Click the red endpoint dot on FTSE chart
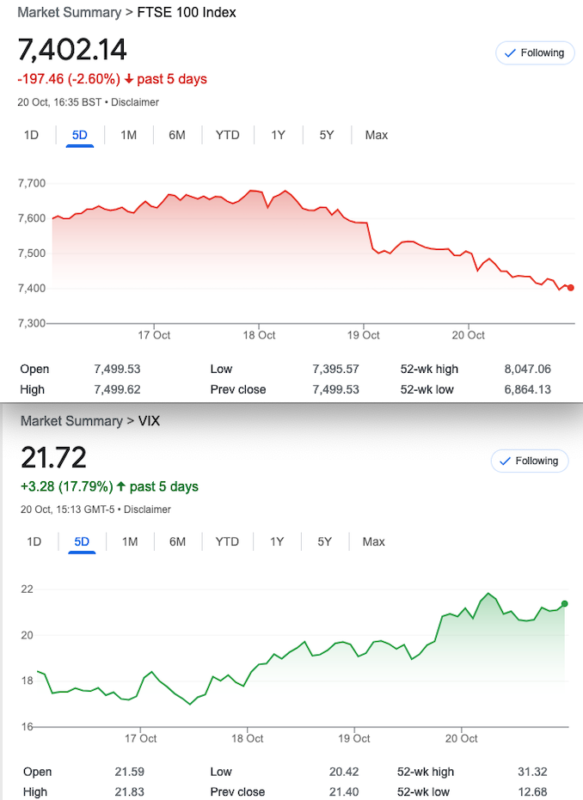Image resolution: width=583 pixels, height=800 pixels. 570,288
